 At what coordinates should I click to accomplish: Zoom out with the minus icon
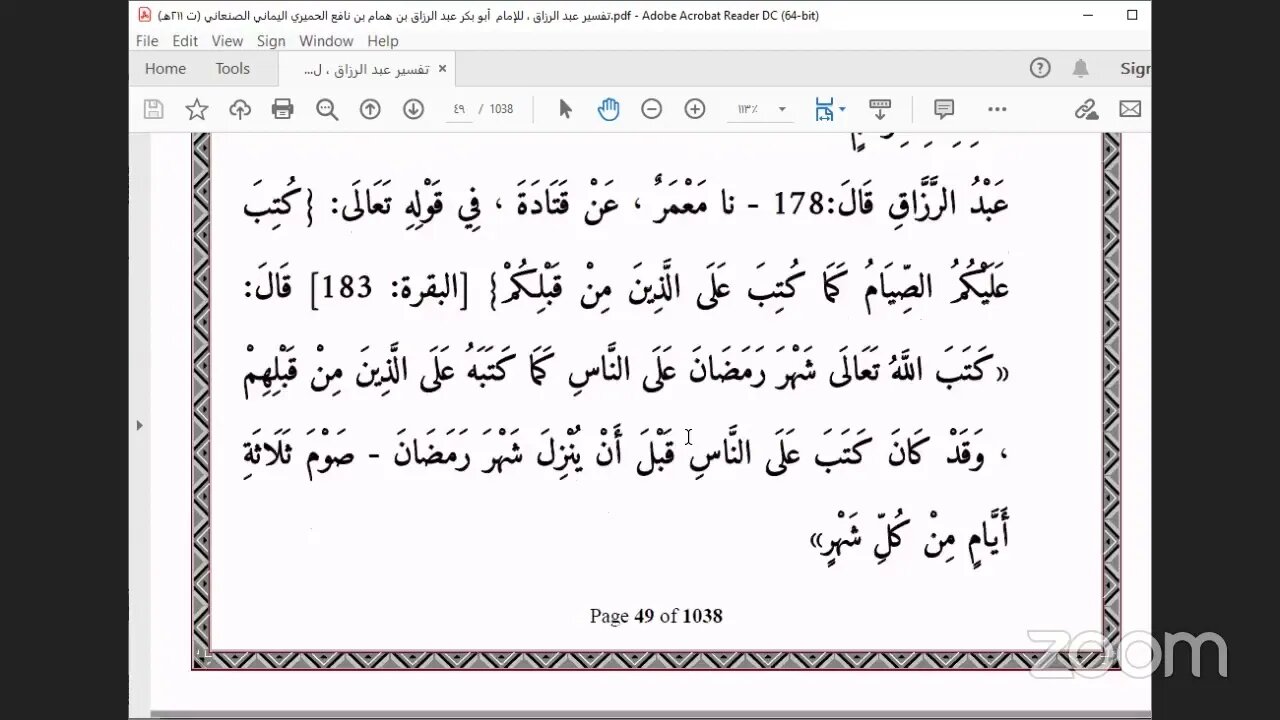(x=652, y=109)
